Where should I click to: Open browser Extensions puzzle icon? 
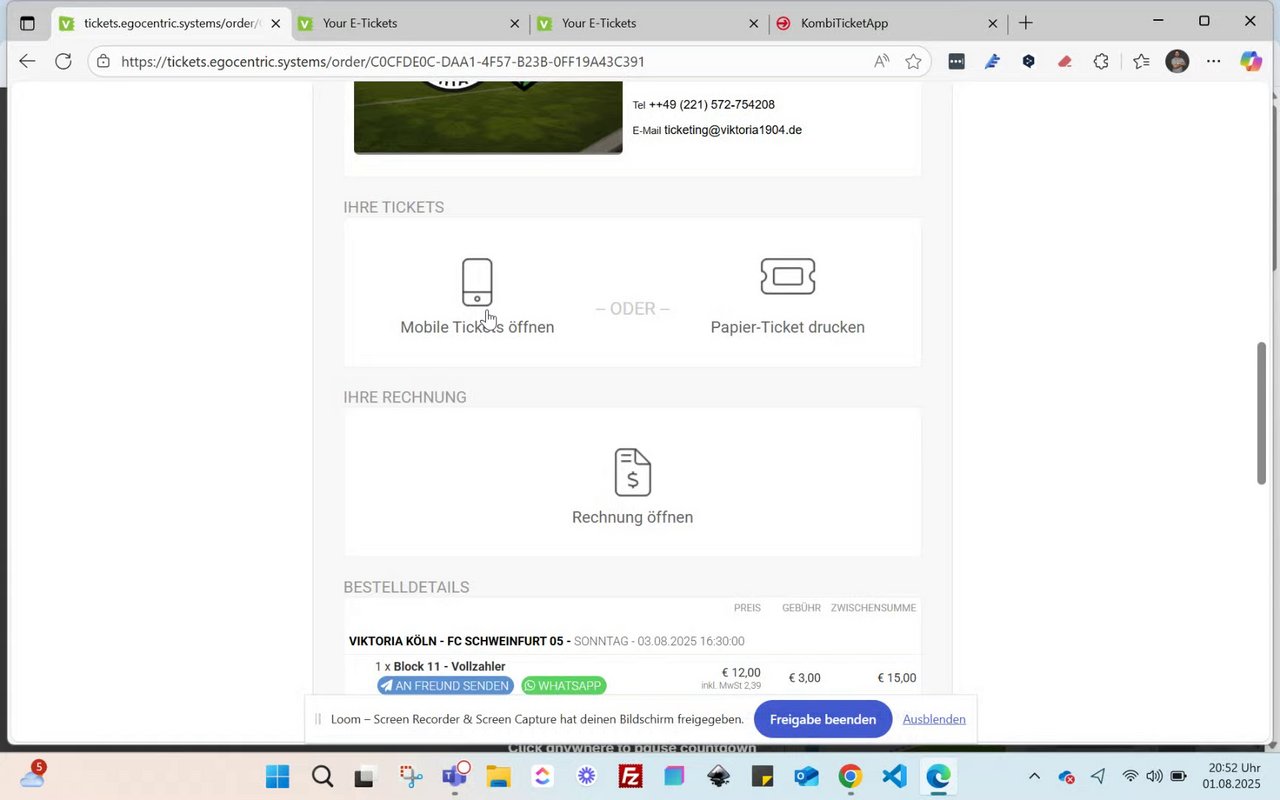pos(1101,61)
